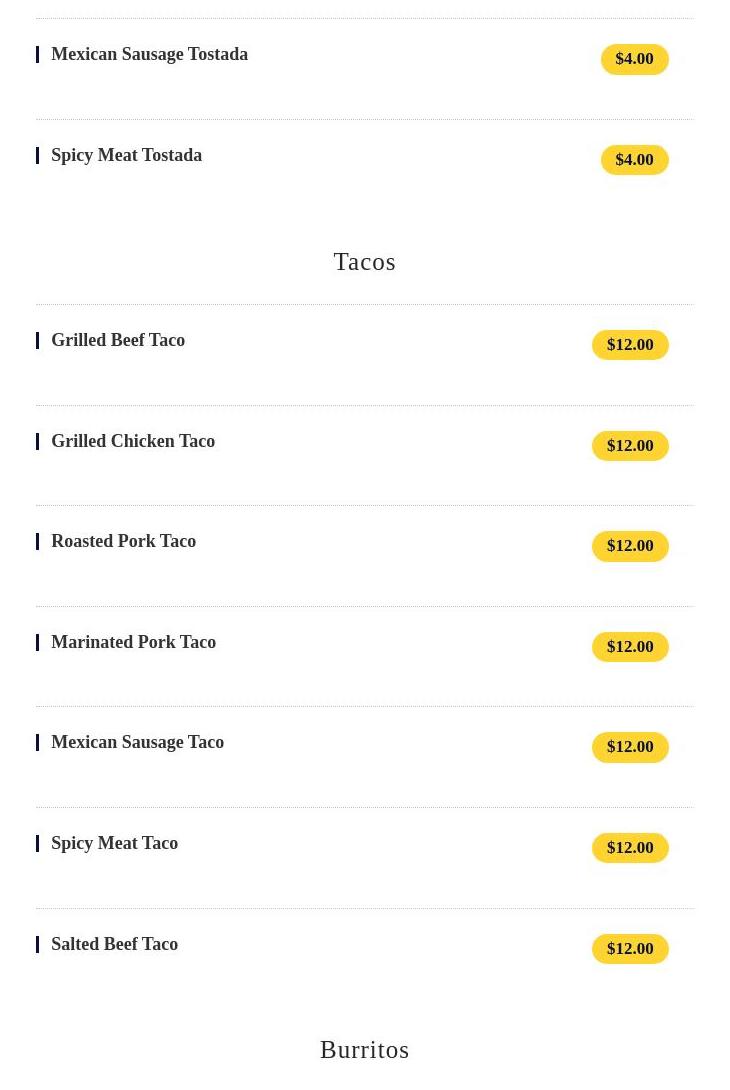Click the $4.00 price for Mexican Sausage Tostada
The width and height of the screenshot is (730, 1090).
click(634, 59)
